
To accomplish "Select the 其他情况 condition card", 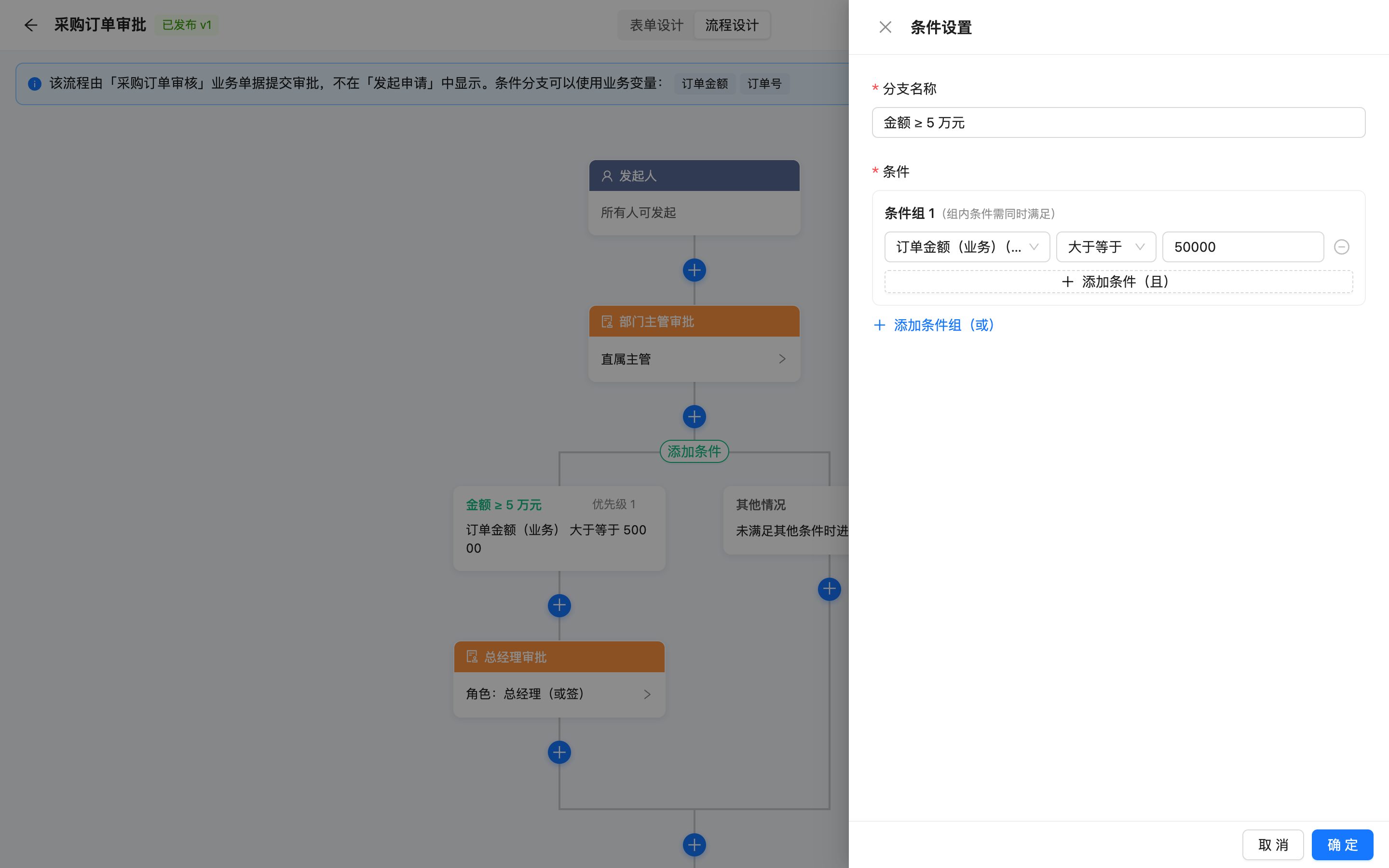I will 786,520.
